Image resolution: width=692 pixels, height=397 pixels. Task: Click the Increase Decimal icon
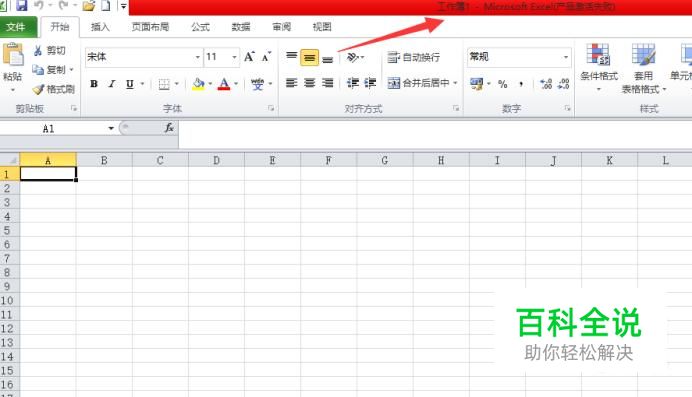546,84
